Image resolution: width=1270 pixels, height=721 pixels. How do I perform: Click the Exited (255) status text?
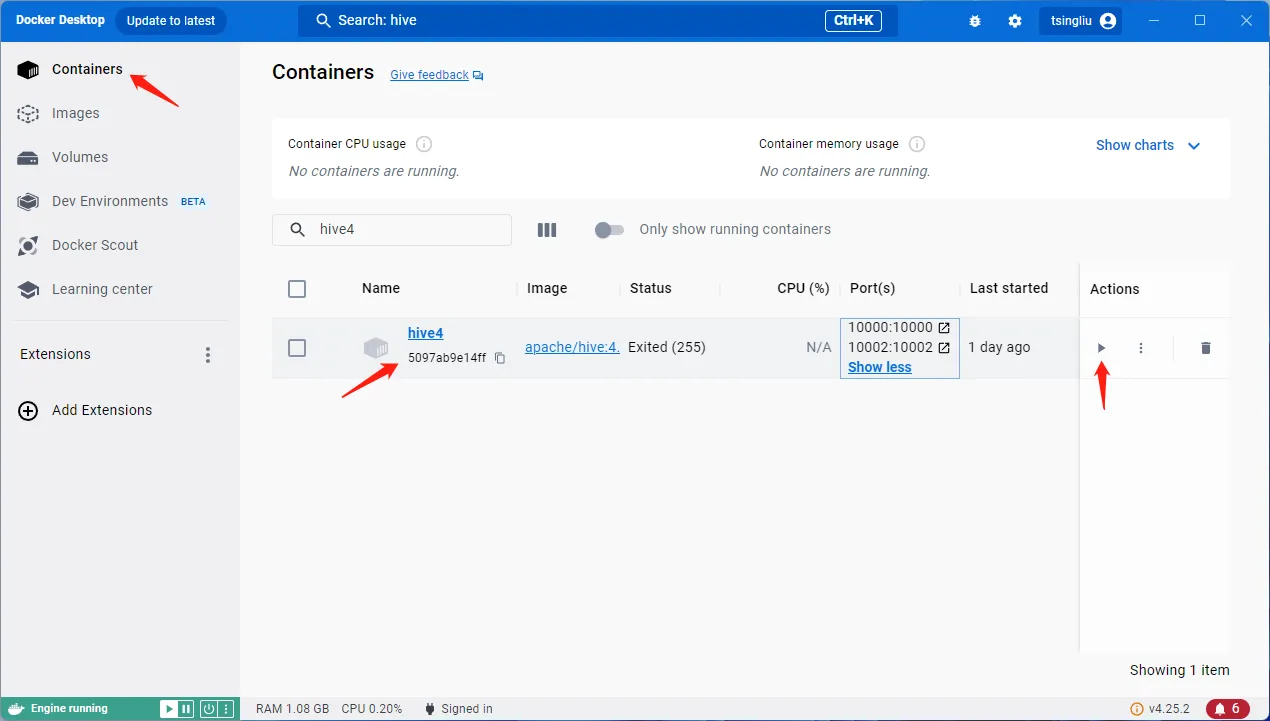pos(667,347)
